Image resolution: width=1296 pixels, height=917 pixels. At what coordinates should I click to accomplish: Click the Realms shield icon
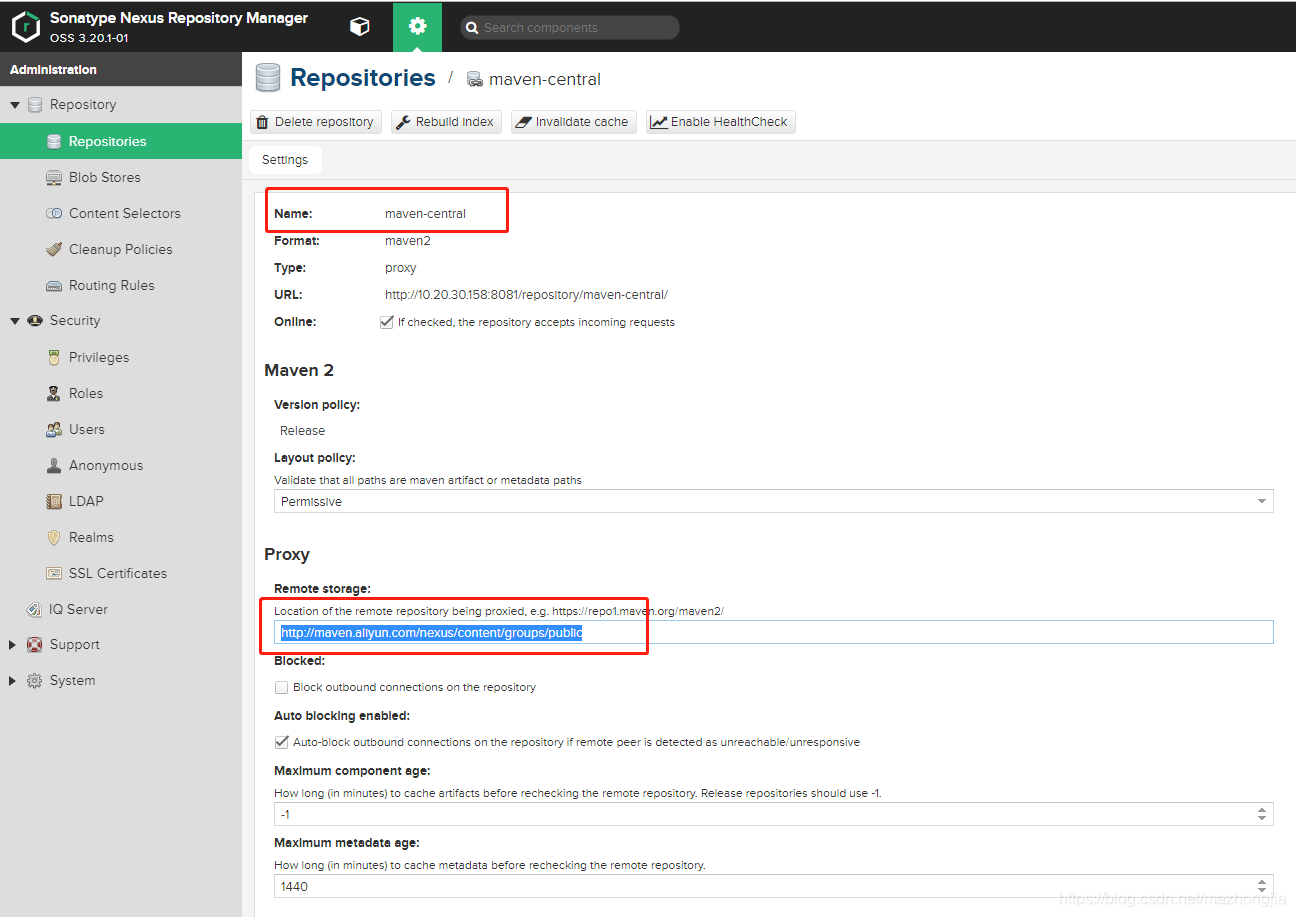(x=54, y=537)
